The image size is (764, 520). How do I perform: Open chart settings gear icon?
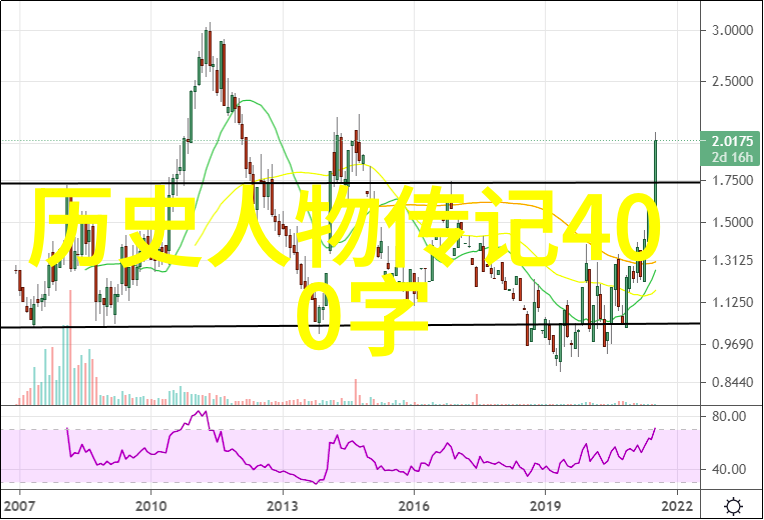733,506
